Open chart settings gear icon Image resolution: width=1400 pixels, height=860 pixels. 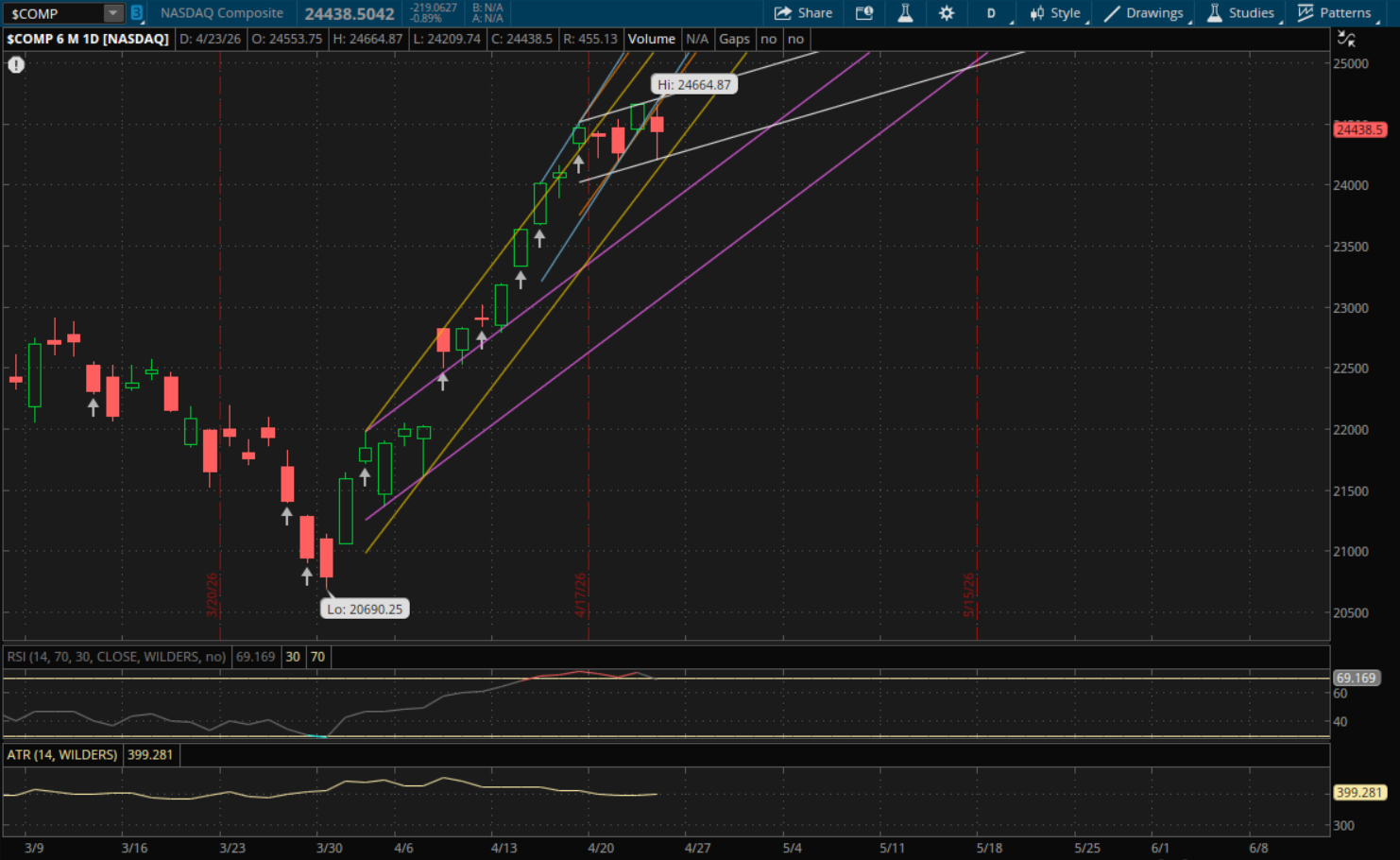coord(946,13)
